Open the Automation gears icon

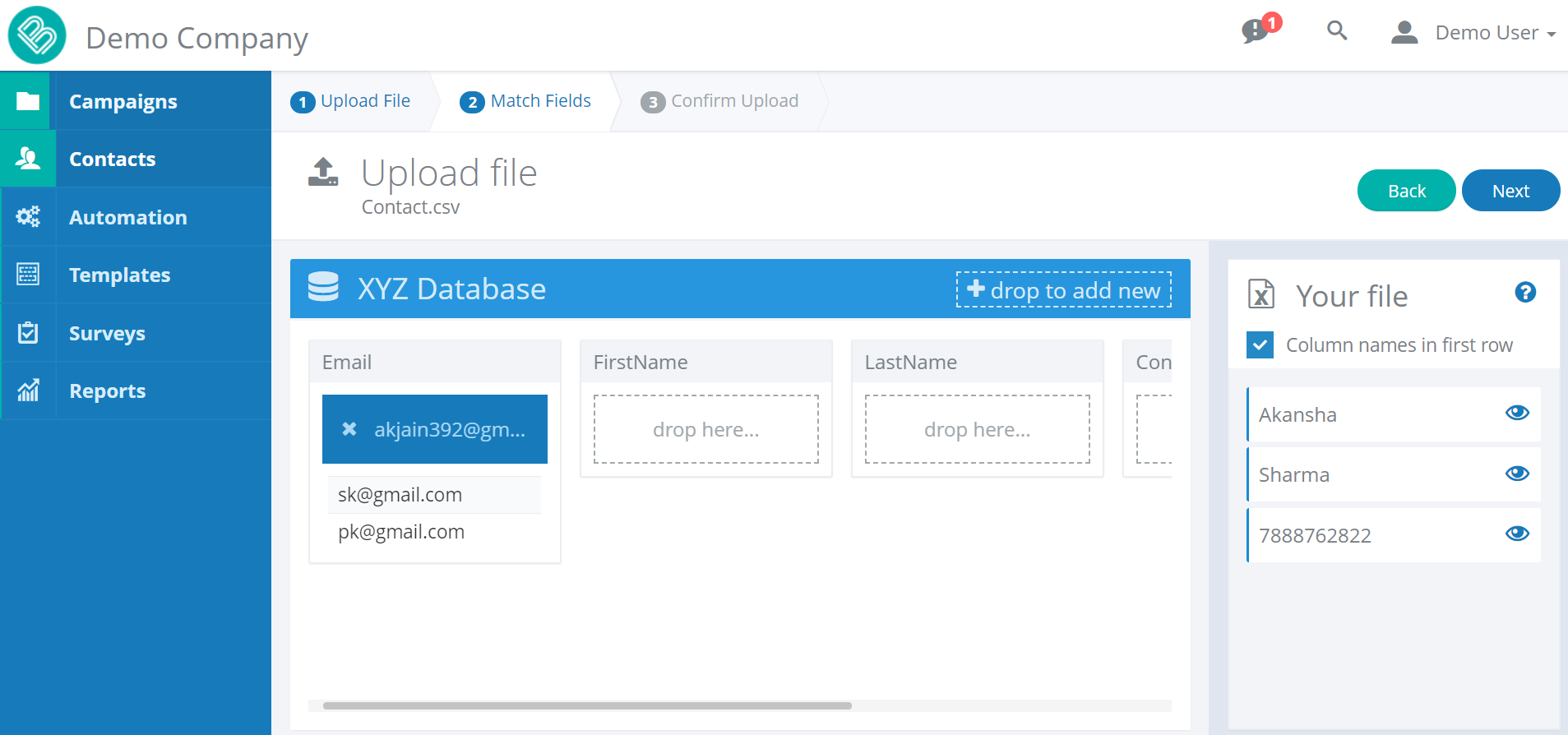28,217
